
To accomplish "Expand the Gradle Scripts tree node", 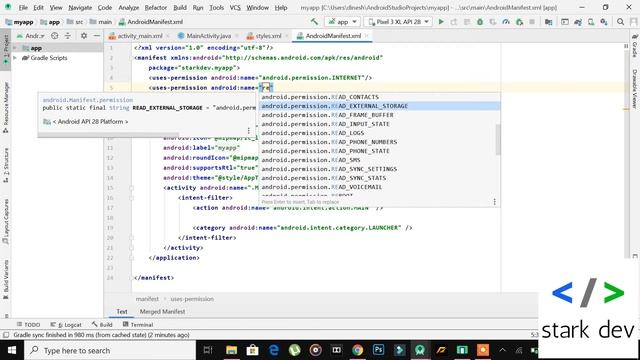I will pos(16,58).
